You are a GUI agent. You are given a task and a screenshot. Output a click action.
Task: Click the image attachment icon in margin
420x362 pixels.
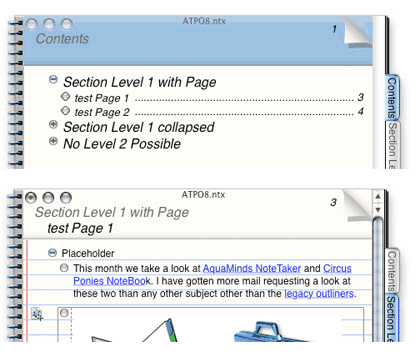[x=37, y=314]
